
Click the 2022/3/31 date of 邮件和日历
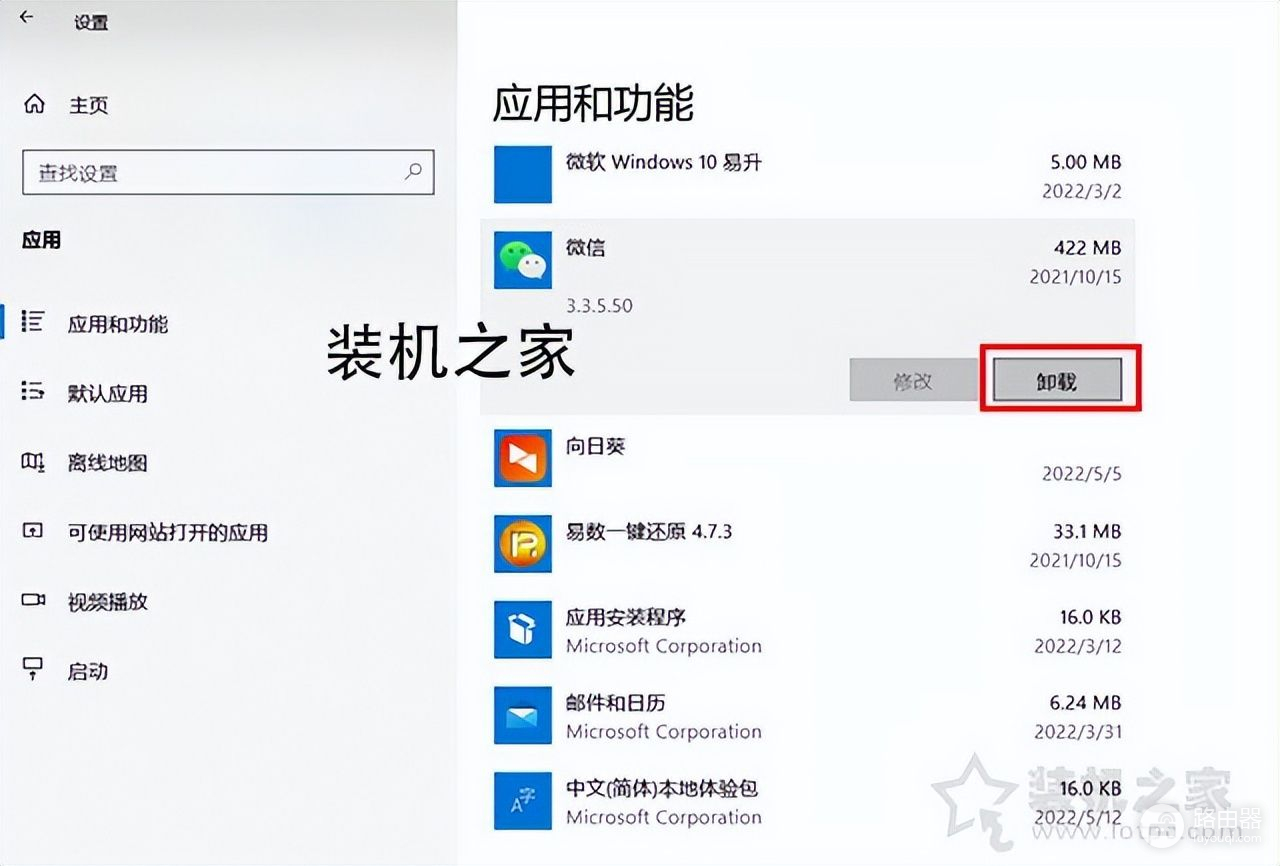click(x=1078, y=732)
